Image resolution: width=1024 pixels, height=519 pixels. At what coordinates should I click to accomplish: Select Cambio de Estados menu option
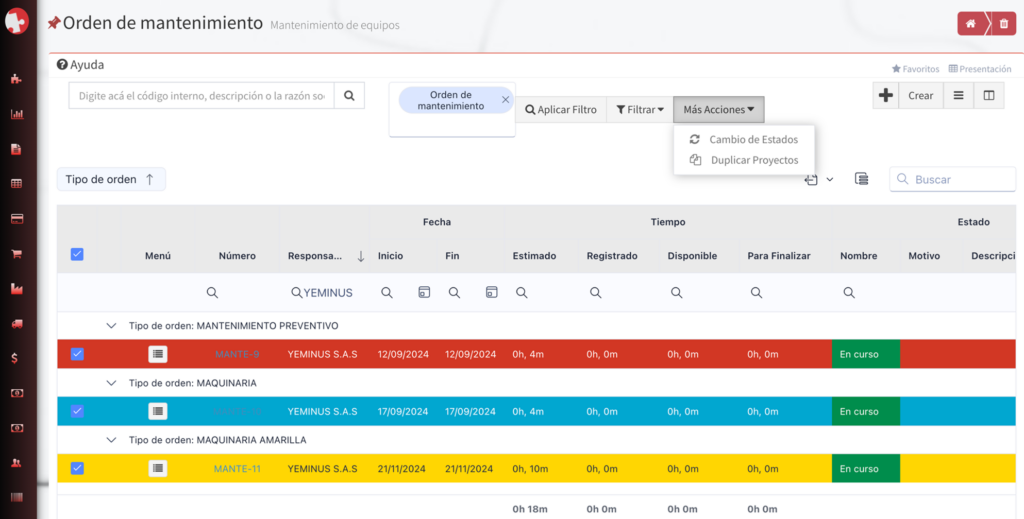pyautogui.click(x=753, y=139)
